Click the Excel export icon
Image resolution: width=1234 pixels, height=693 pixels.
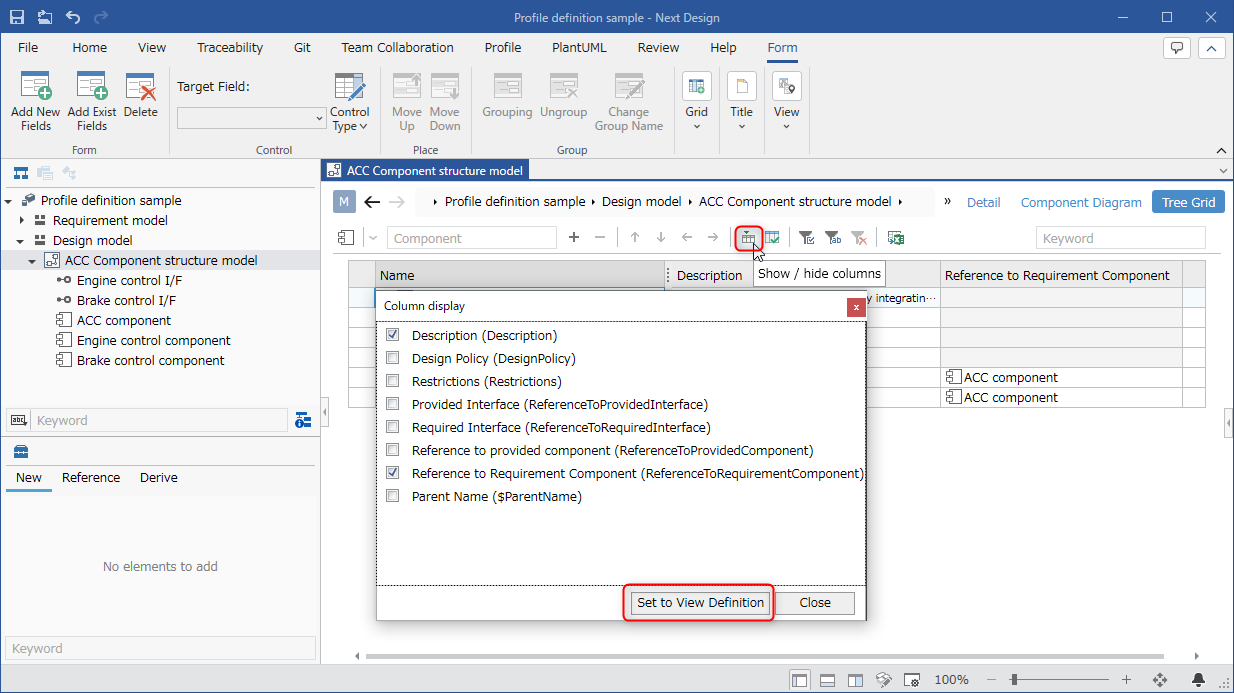click(x=896, y=238)
